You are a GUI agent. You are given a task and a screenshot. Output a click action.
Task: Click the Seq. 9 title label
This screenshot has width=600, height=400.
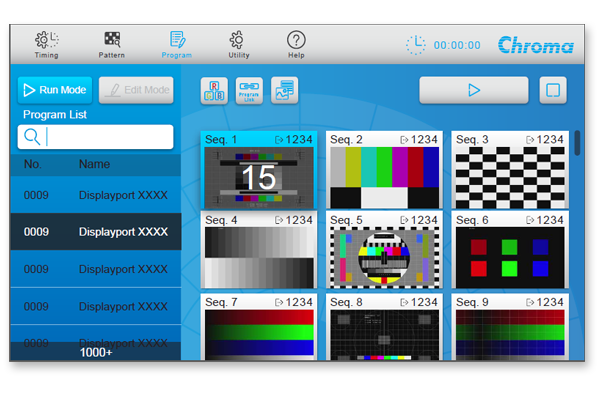[472, 302]
